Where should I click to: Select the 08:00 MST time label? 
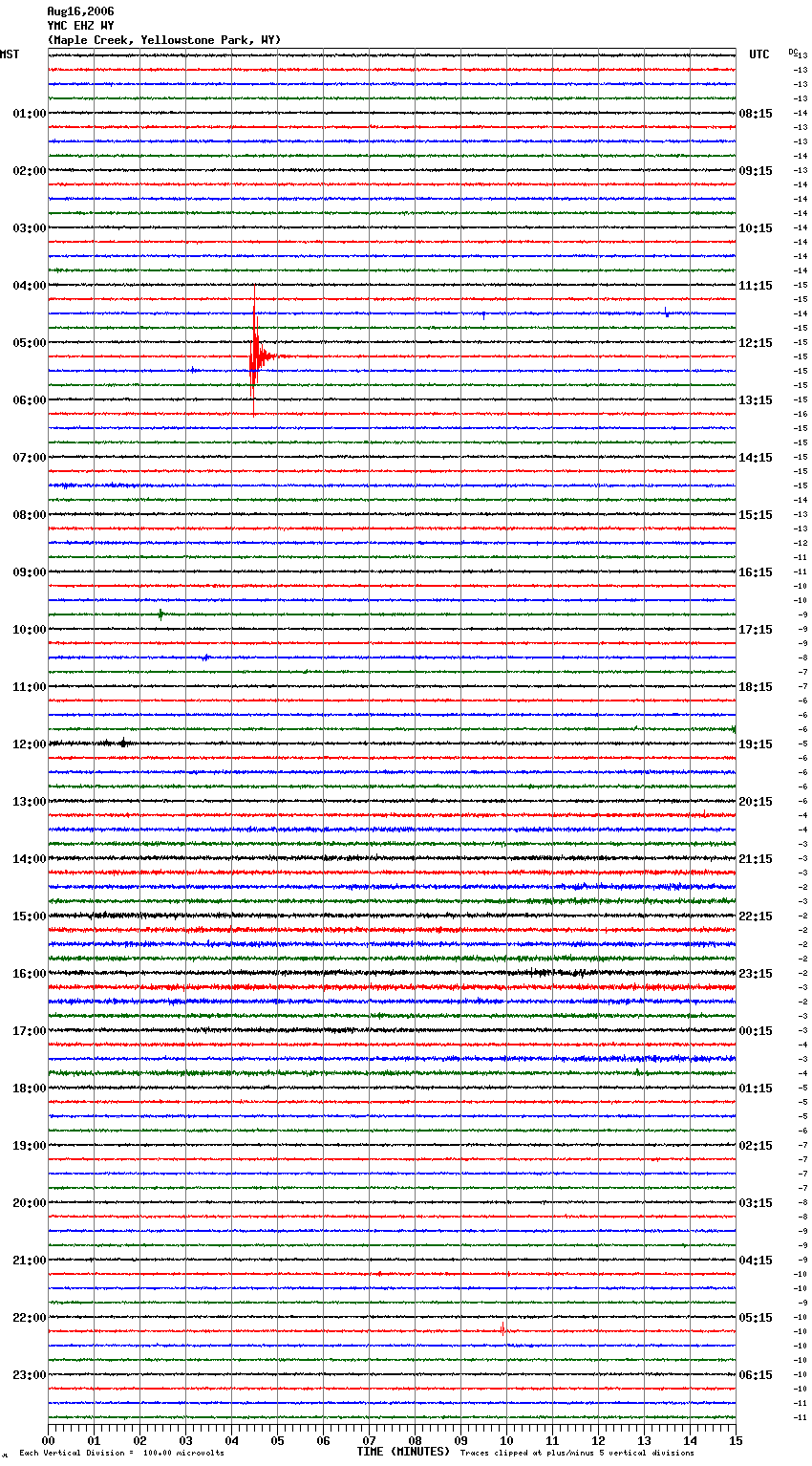point(30,515)
